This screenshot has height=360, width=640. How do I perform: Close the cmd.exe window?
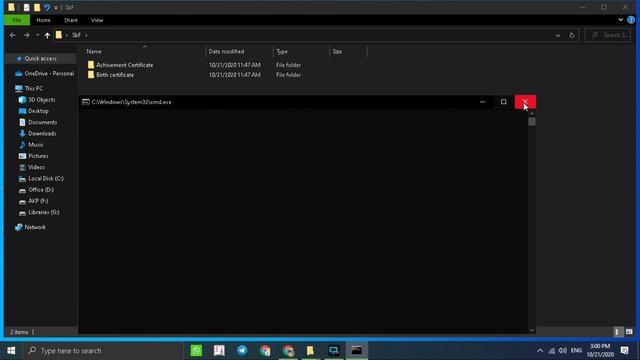click(x=525, y=102)
